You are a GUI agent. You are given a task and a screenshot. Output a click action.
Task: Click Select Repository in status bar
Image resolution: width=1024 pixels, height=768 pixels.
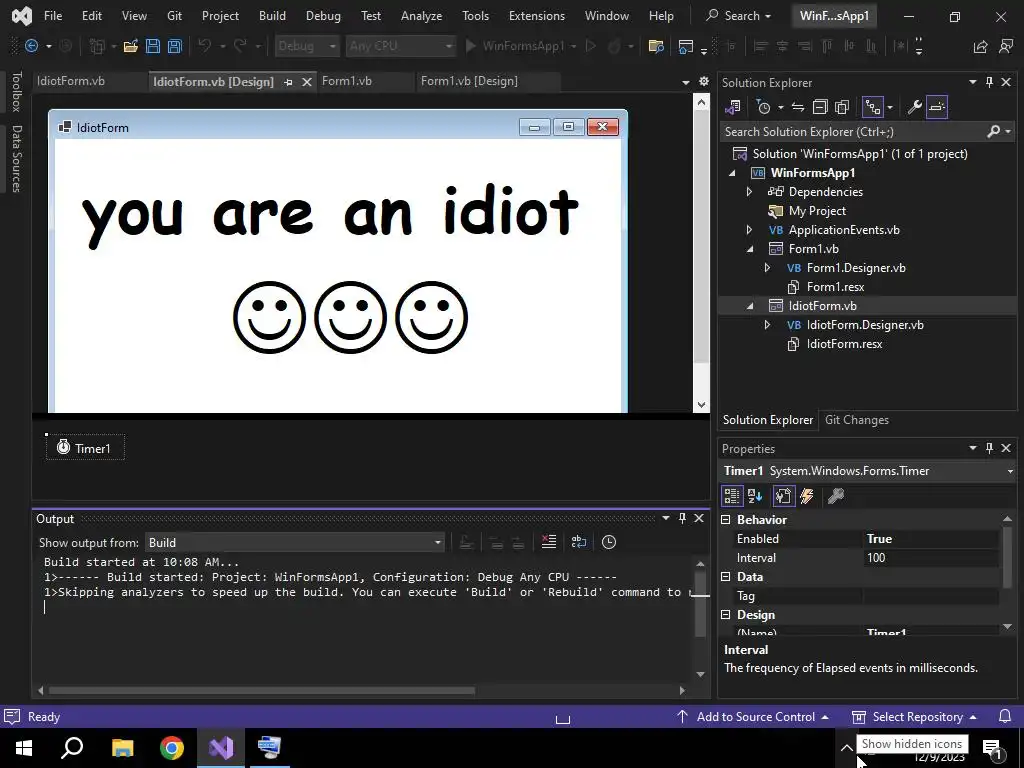point(914,716)
